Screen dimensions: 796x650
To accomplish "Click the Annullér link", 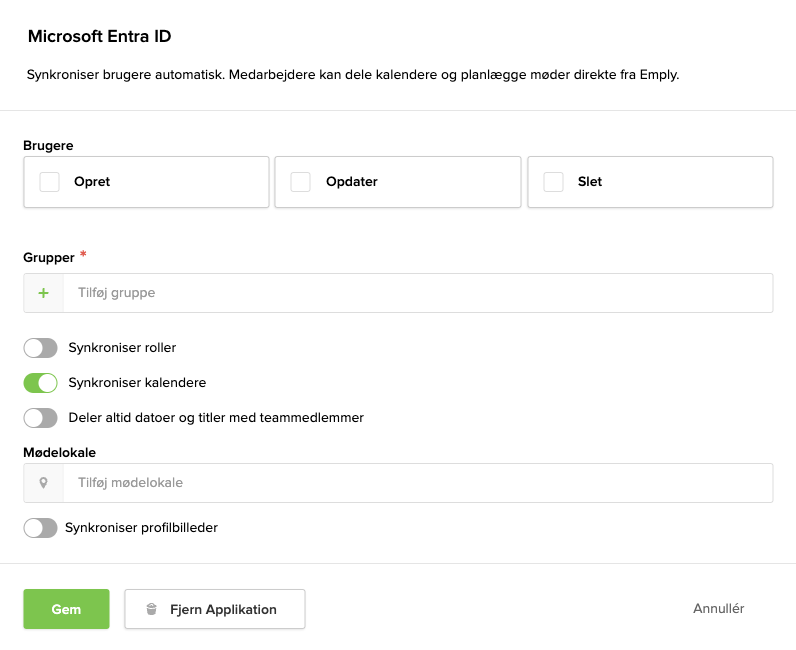I will pos(718,609).
